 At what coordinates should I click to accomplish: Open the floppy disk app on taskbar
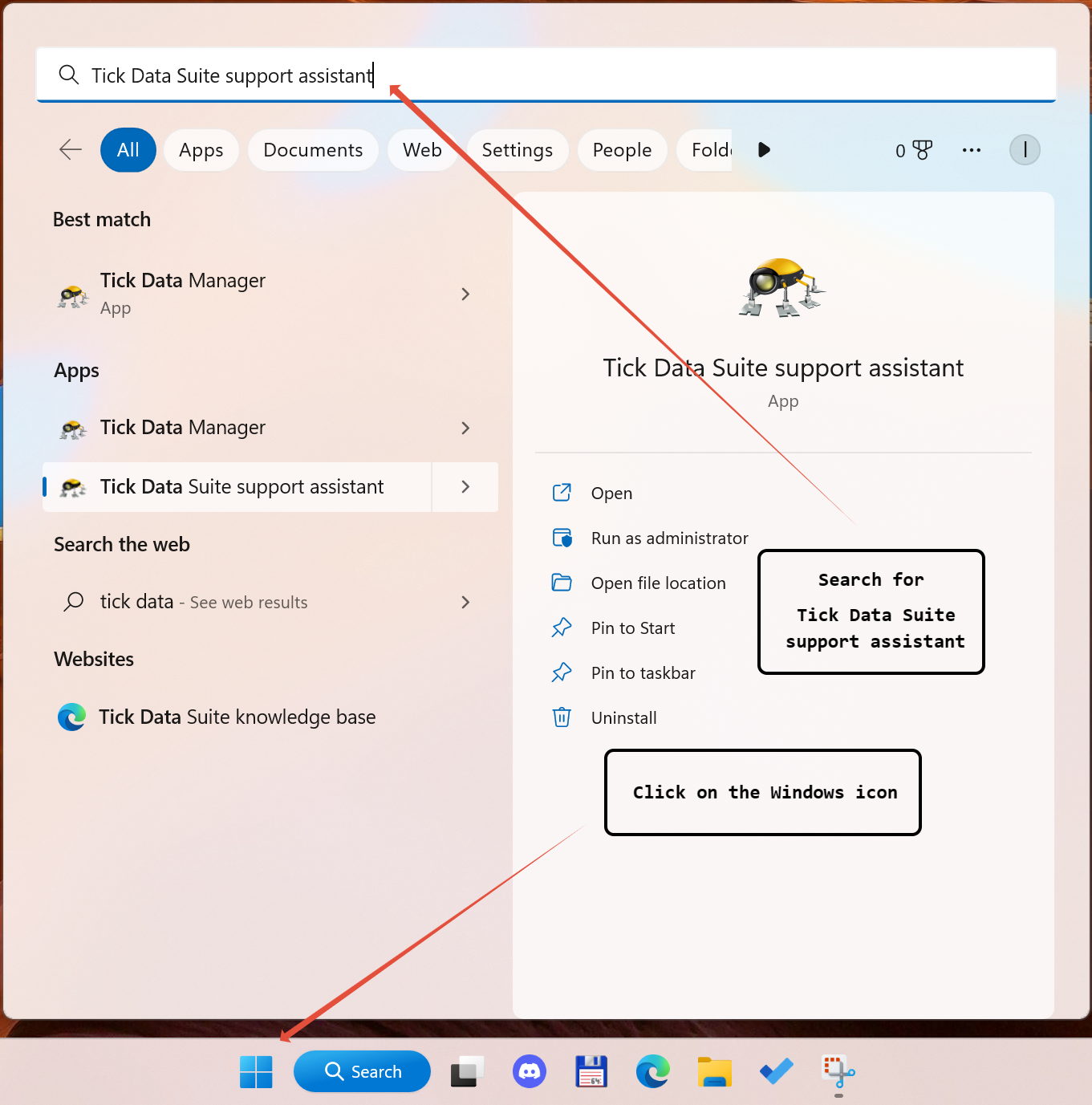591,1071
